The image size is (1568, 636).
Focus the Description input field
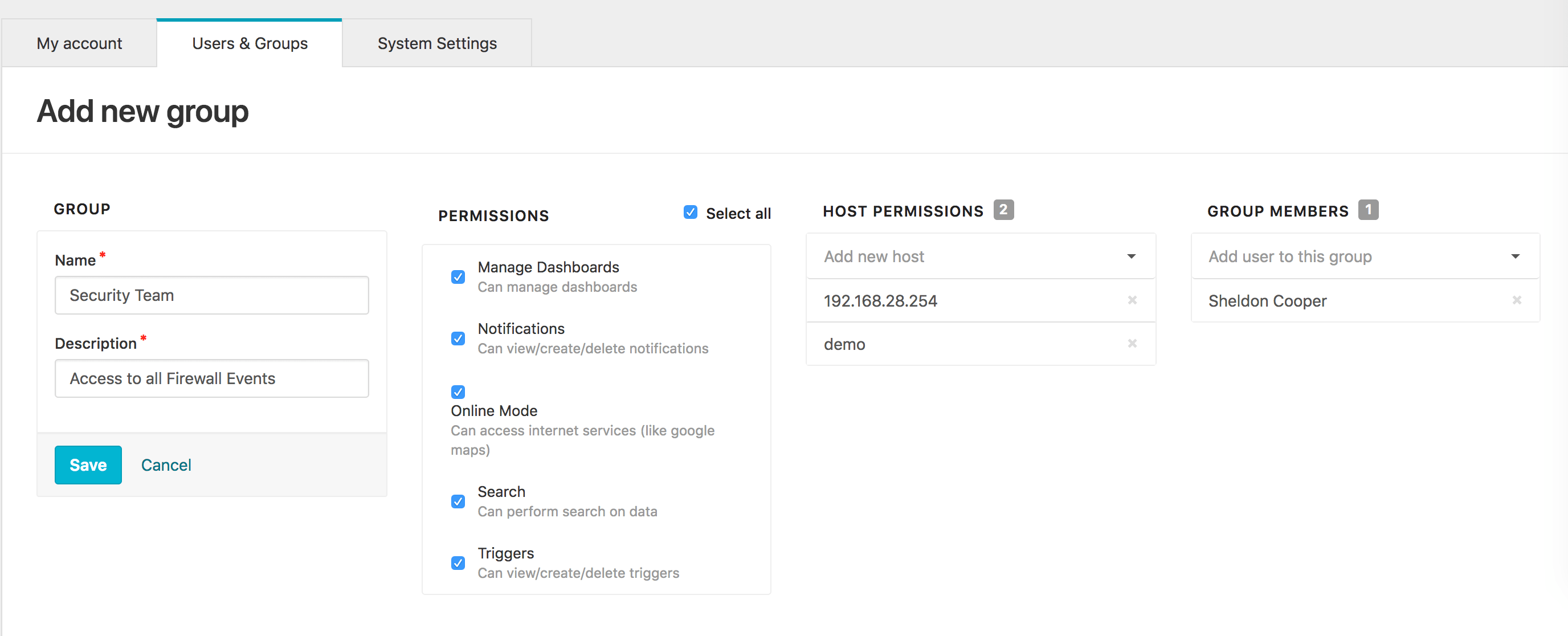click(x=211, y=378)
